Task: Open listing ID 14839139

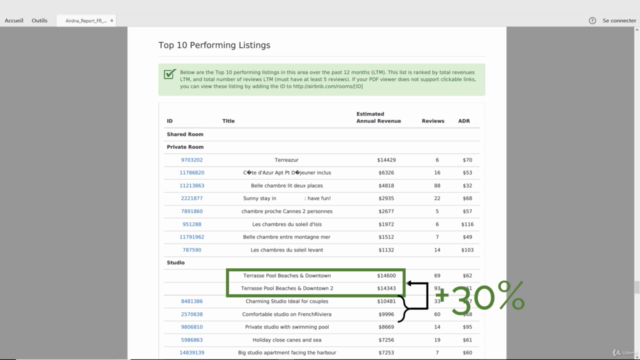Action: tap(192, 353)
